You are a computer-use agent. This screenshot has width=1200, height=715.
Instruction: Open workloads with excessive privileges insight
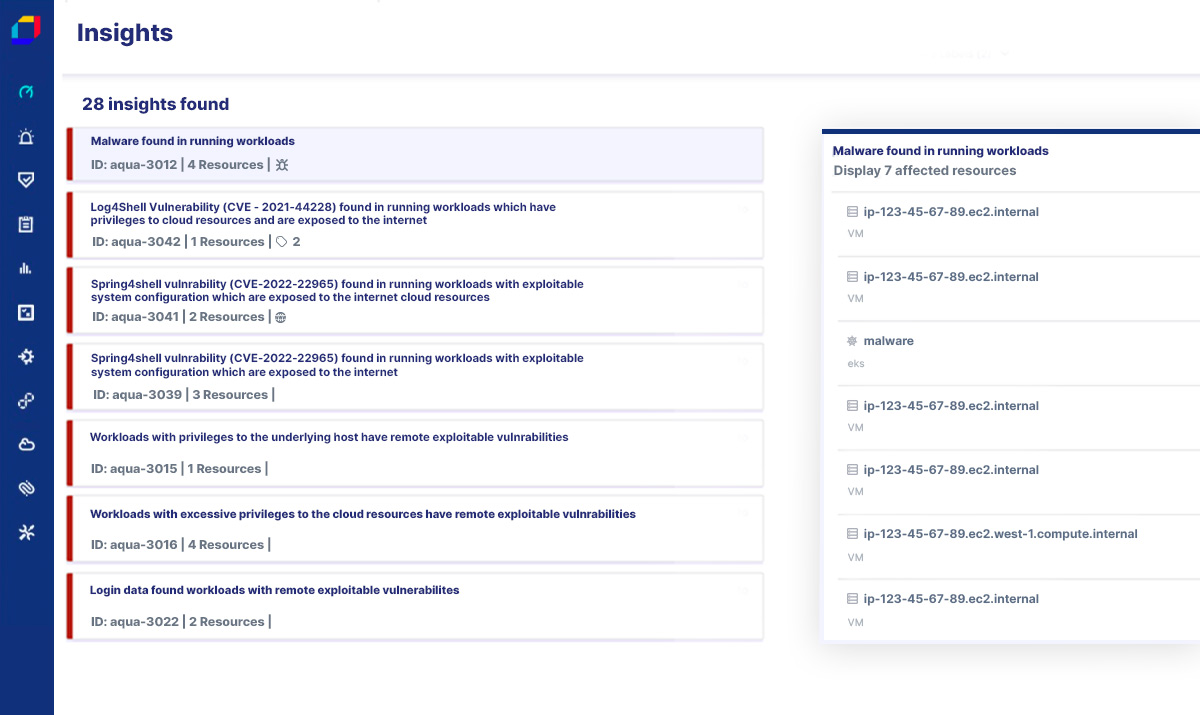[363, 514]
